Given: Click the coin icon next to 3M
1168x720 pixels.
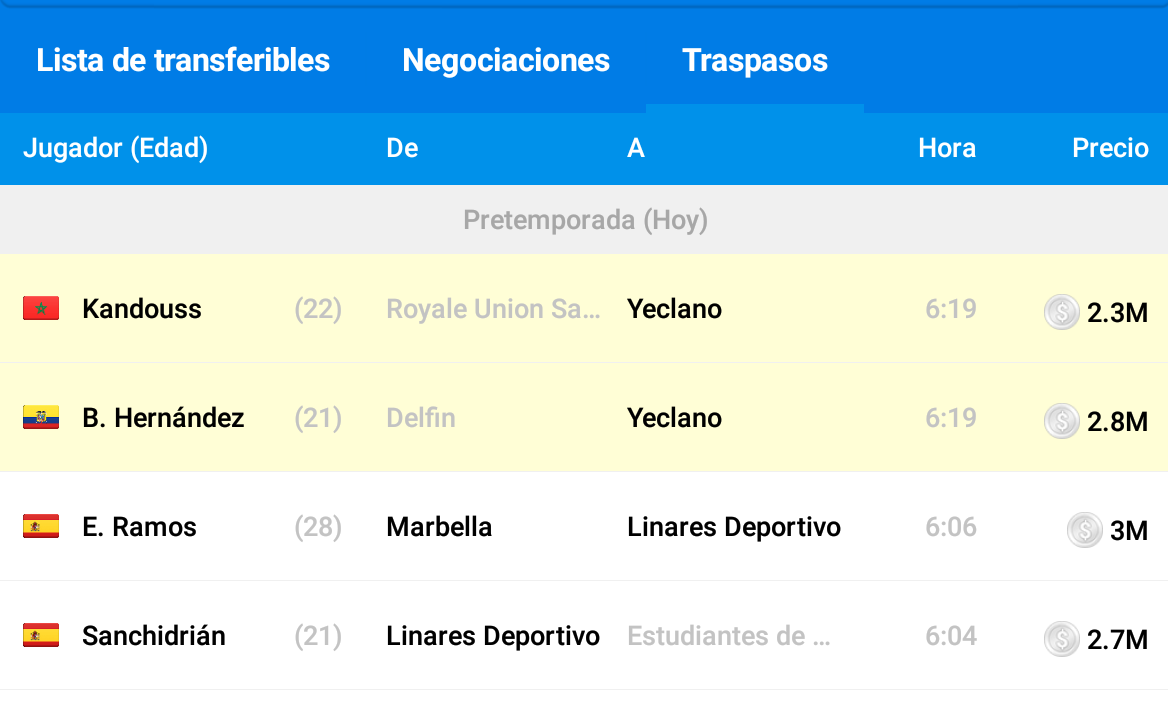Looking at the screenshot, I should [x=1085, y=530].
